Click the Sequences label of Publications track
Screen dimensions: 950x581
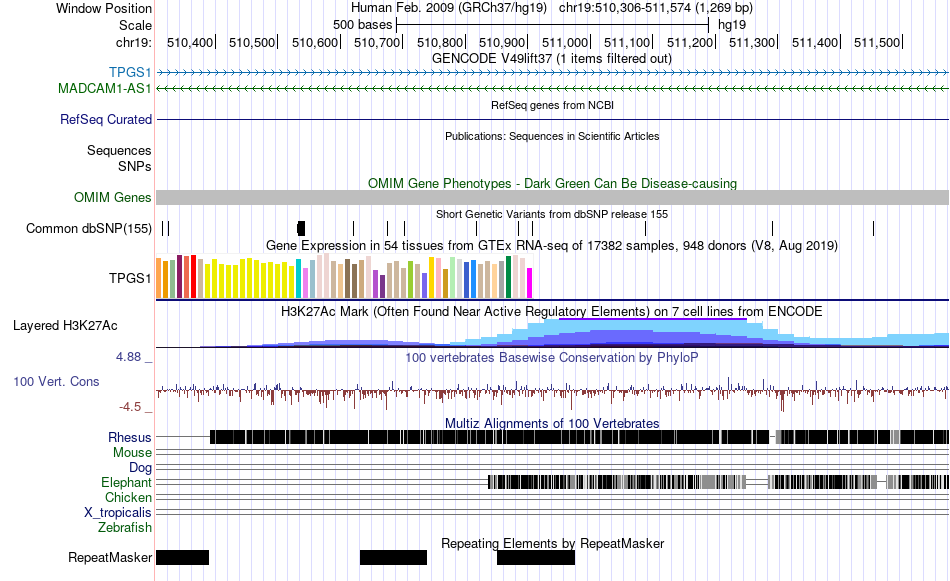click(x=119, y=150)
